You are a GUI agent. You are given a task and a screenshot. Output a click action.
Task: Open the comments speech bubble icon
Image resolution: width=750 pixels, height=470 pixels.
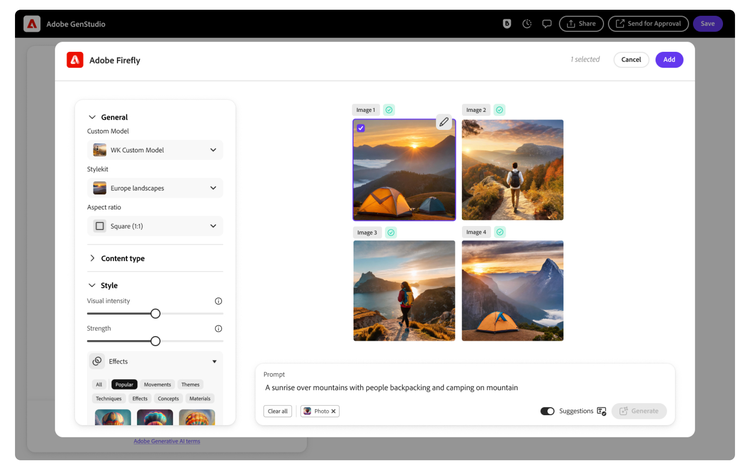(547, 23)
